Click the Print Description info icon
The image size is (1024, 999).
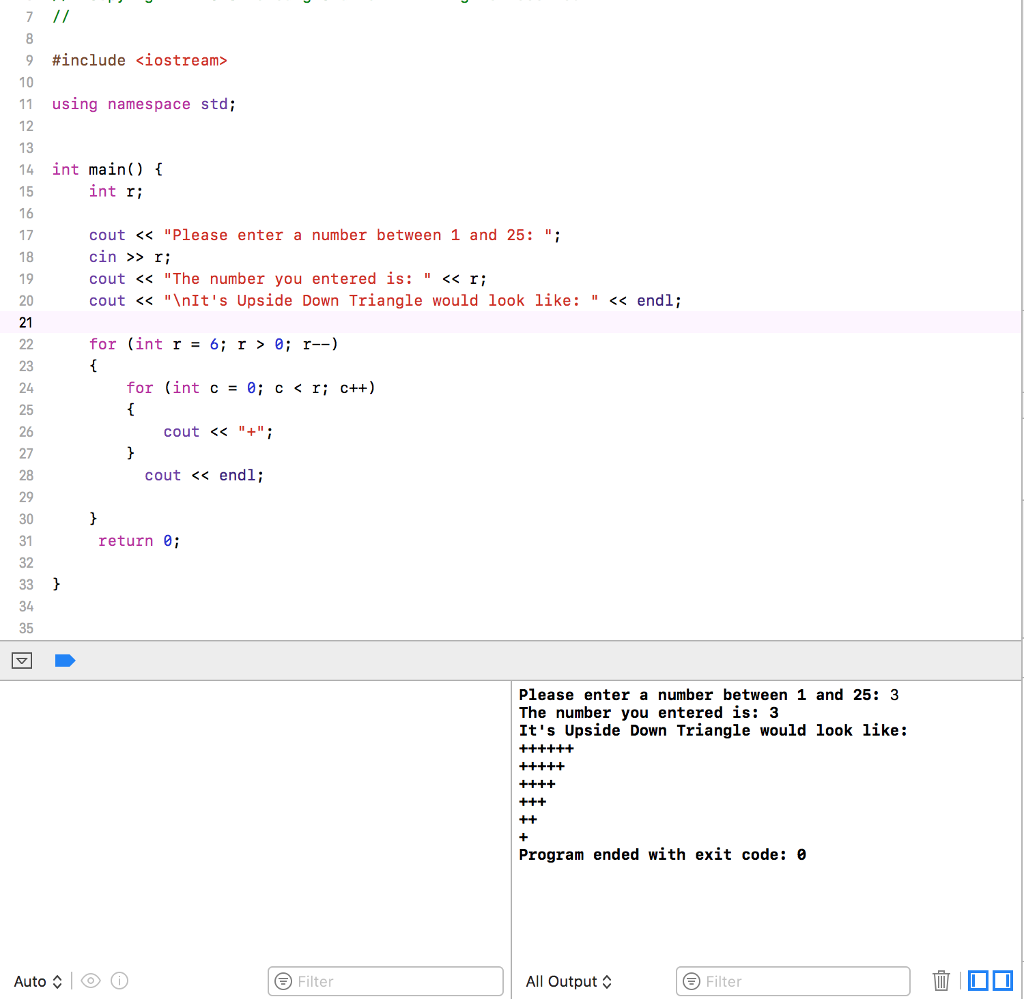click(119, 981)
